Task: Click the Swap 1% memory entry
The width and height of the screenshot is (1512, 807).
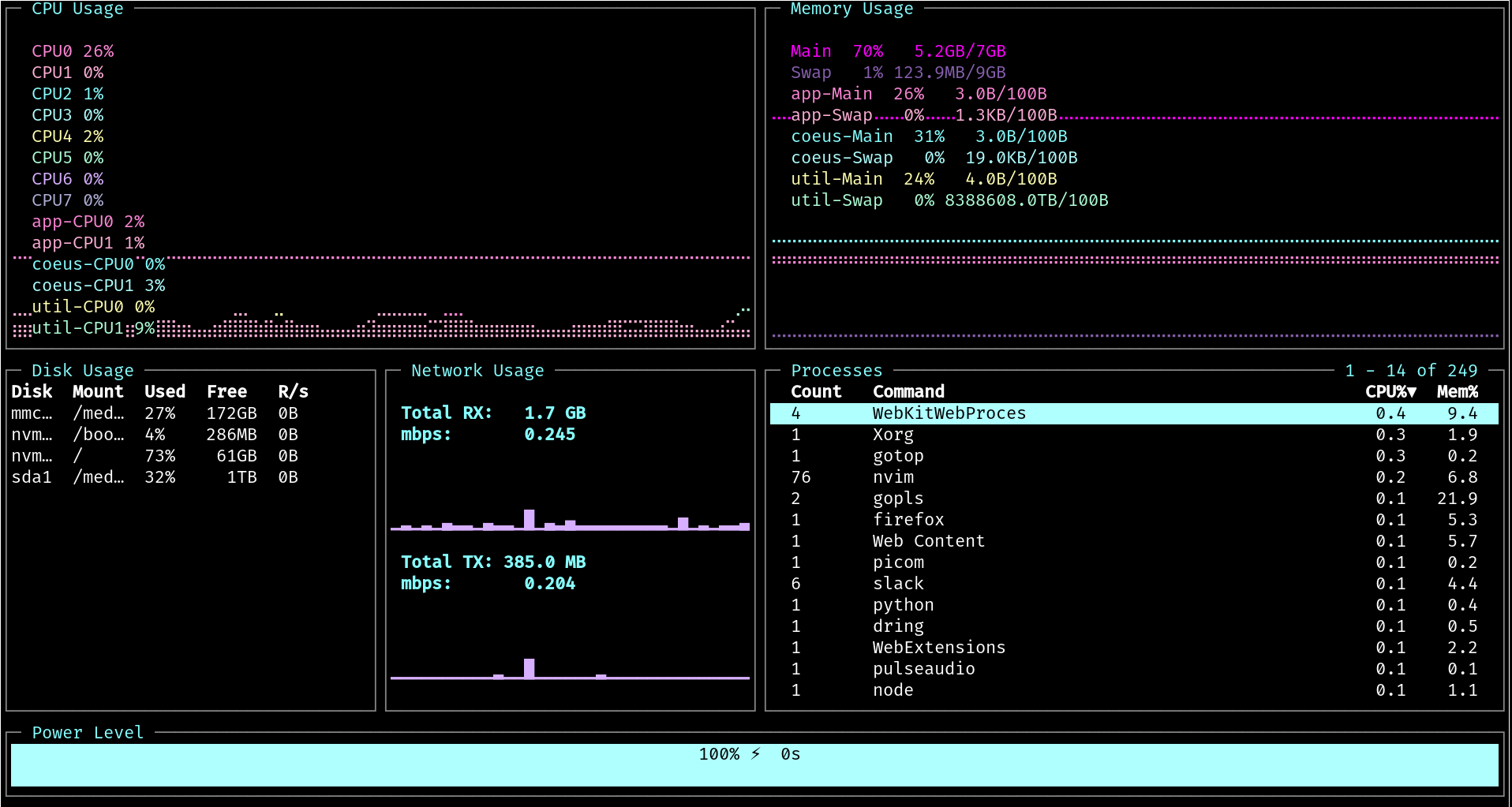Action: [x=898, y=73]
